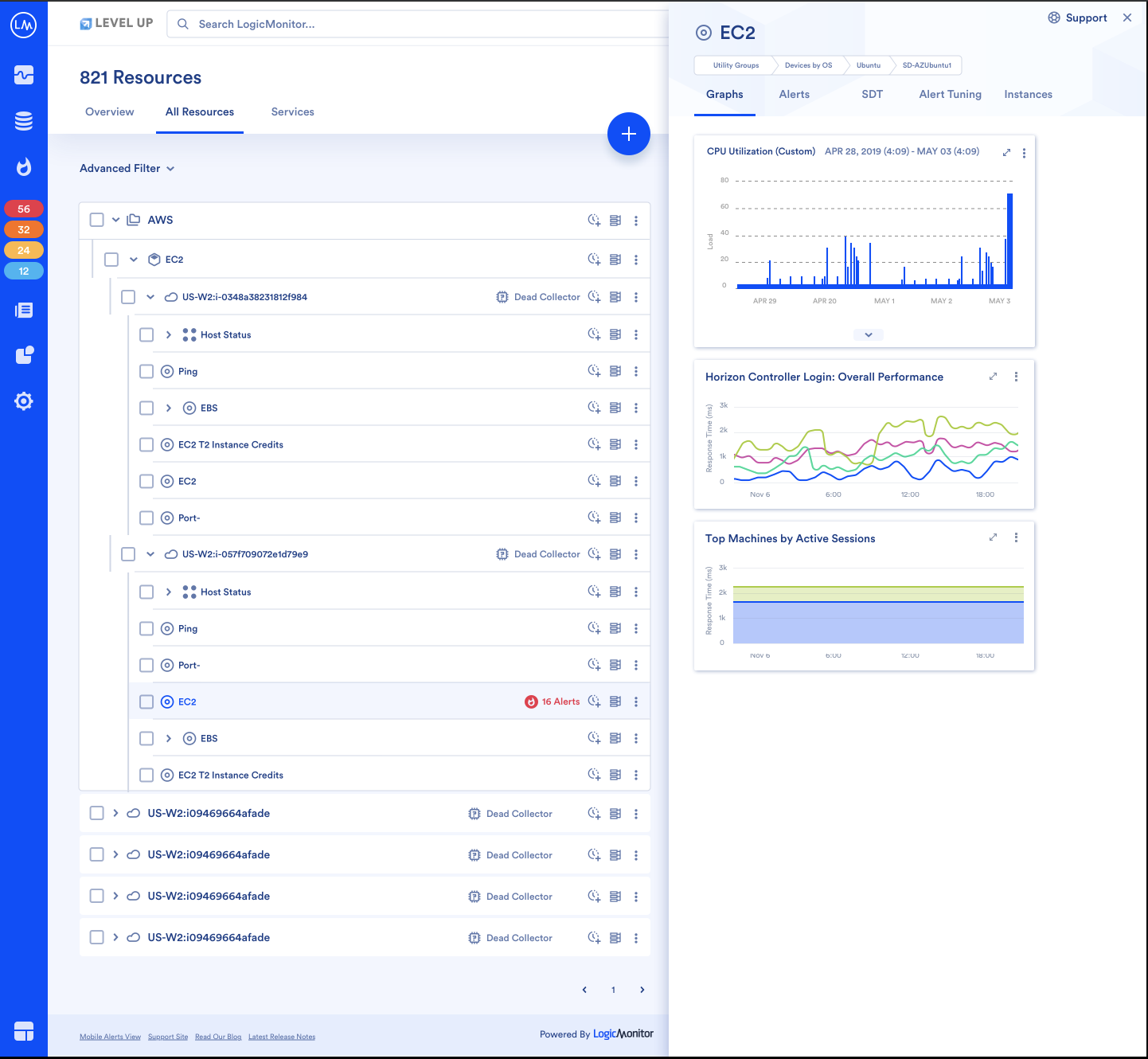Click schedule SDT icon on AWS row
1148x1059 pixels.
coord(594,221)
